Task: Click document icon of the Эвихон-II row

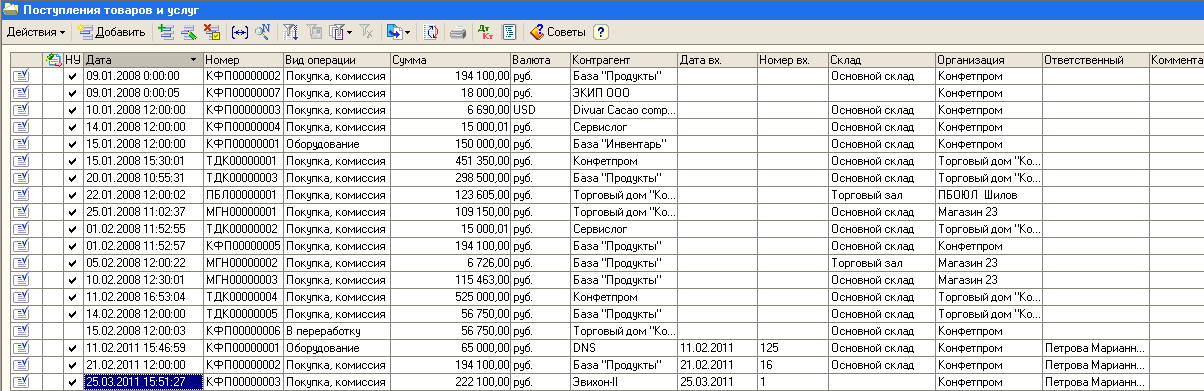Action: click(21, 382)
